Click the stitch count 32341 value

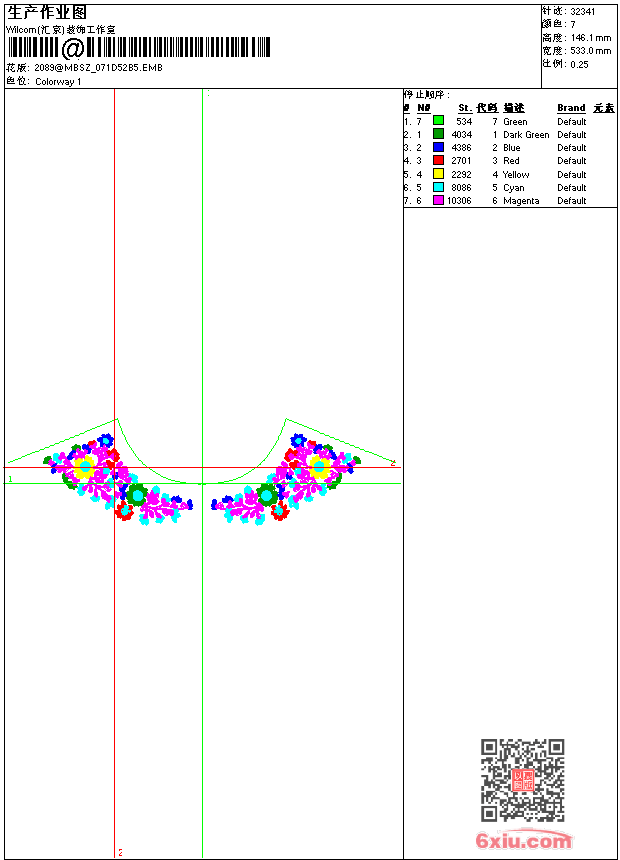pyautogui.click(x=583, y=12)
